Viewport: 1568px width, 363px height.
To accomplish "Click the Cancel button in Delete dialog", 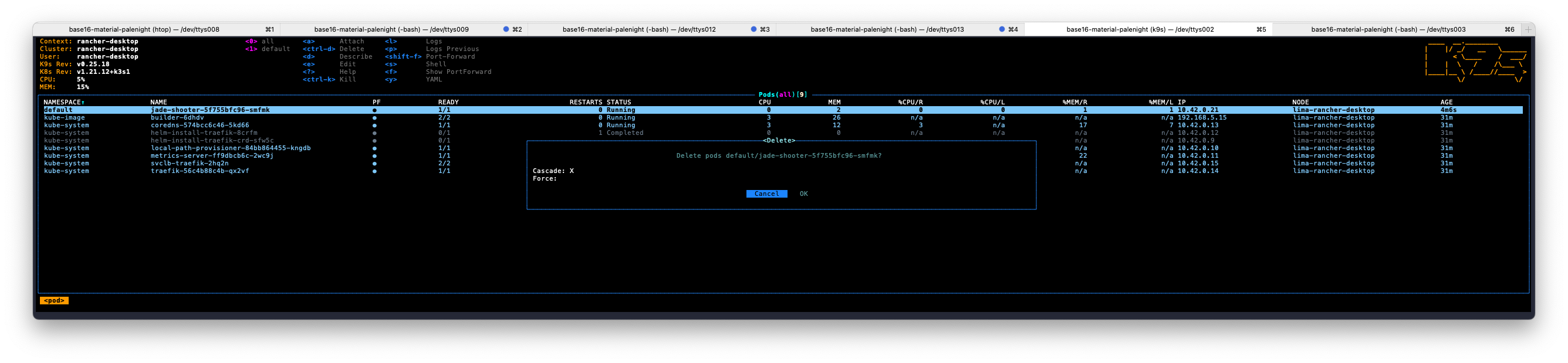I will click(x=766, y=194).
